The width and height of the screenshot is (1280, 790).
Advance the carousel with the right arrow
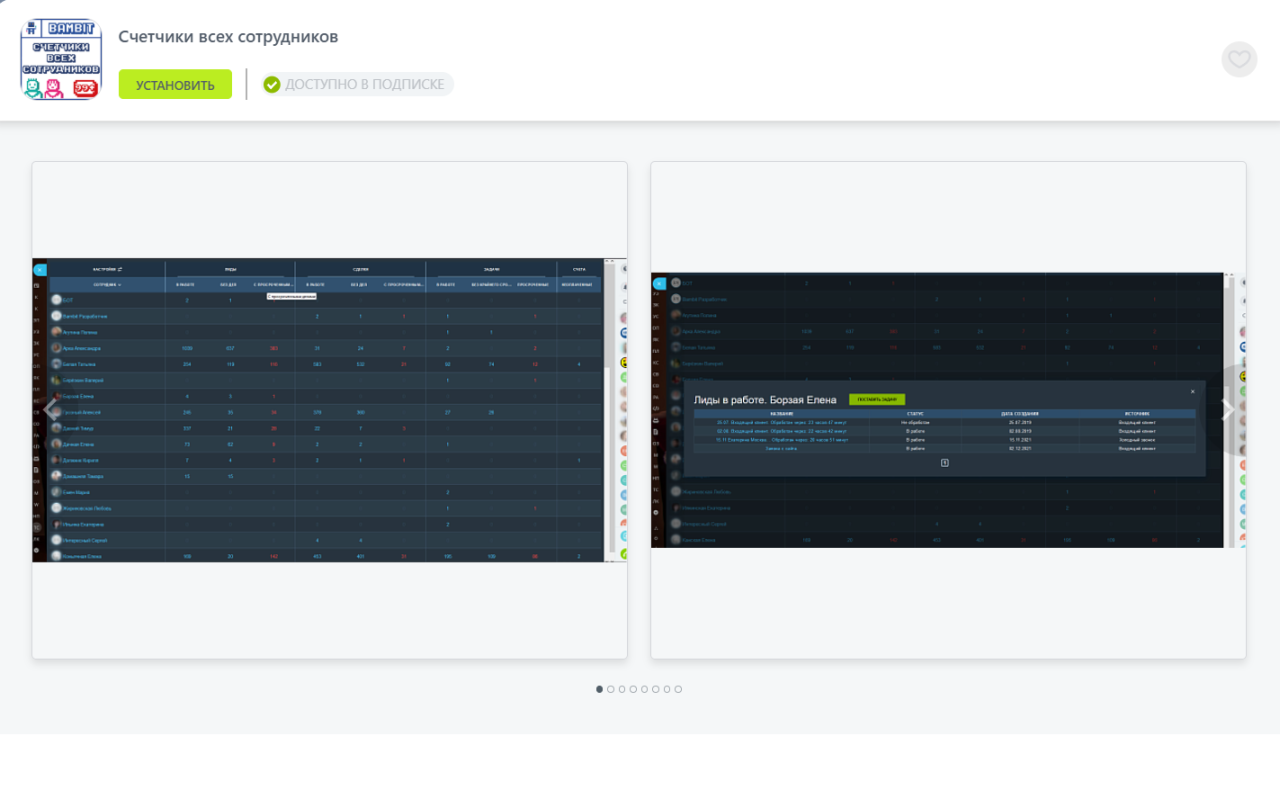click(x=1228, y=409)
